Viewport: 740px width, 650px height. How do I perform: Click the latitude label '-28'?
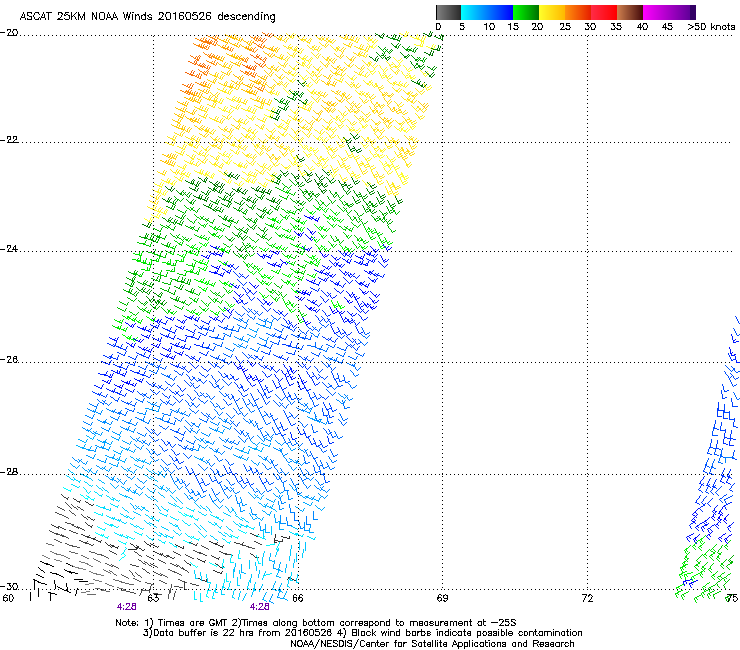coord(9,472)
